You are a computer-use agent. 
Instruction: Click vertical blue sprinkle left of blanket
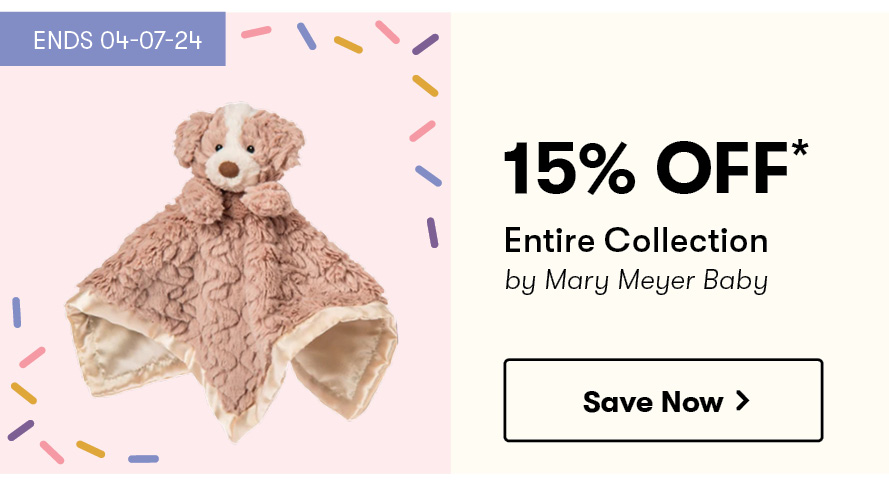point(16,312)
